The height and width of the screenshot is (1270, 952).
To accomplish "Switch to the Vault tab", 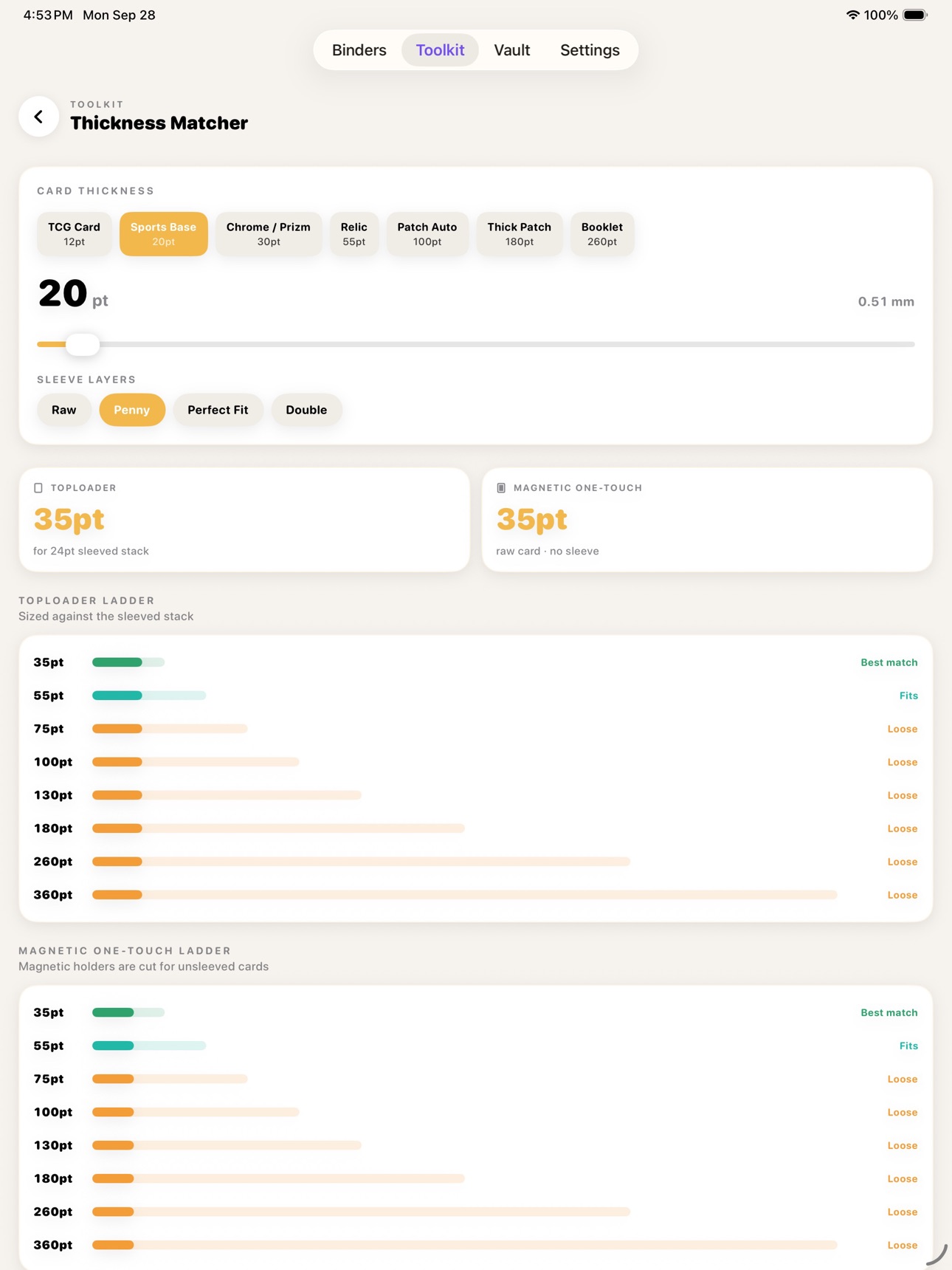I will coord(511,50).
